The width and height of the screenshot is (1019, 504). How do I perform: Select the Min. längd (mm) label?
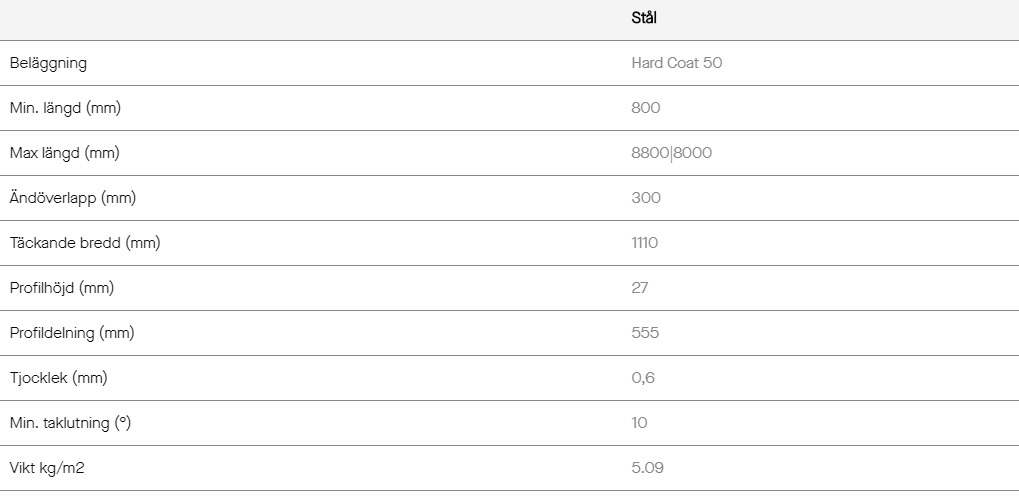tap(65, 108)
